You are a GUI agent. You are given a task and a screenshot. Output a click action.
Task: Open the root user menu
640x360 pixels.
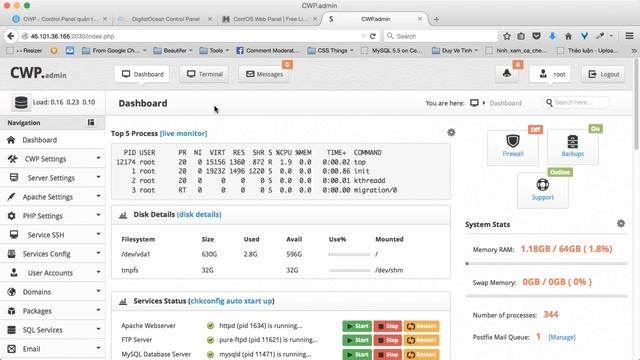pos(550,74)
